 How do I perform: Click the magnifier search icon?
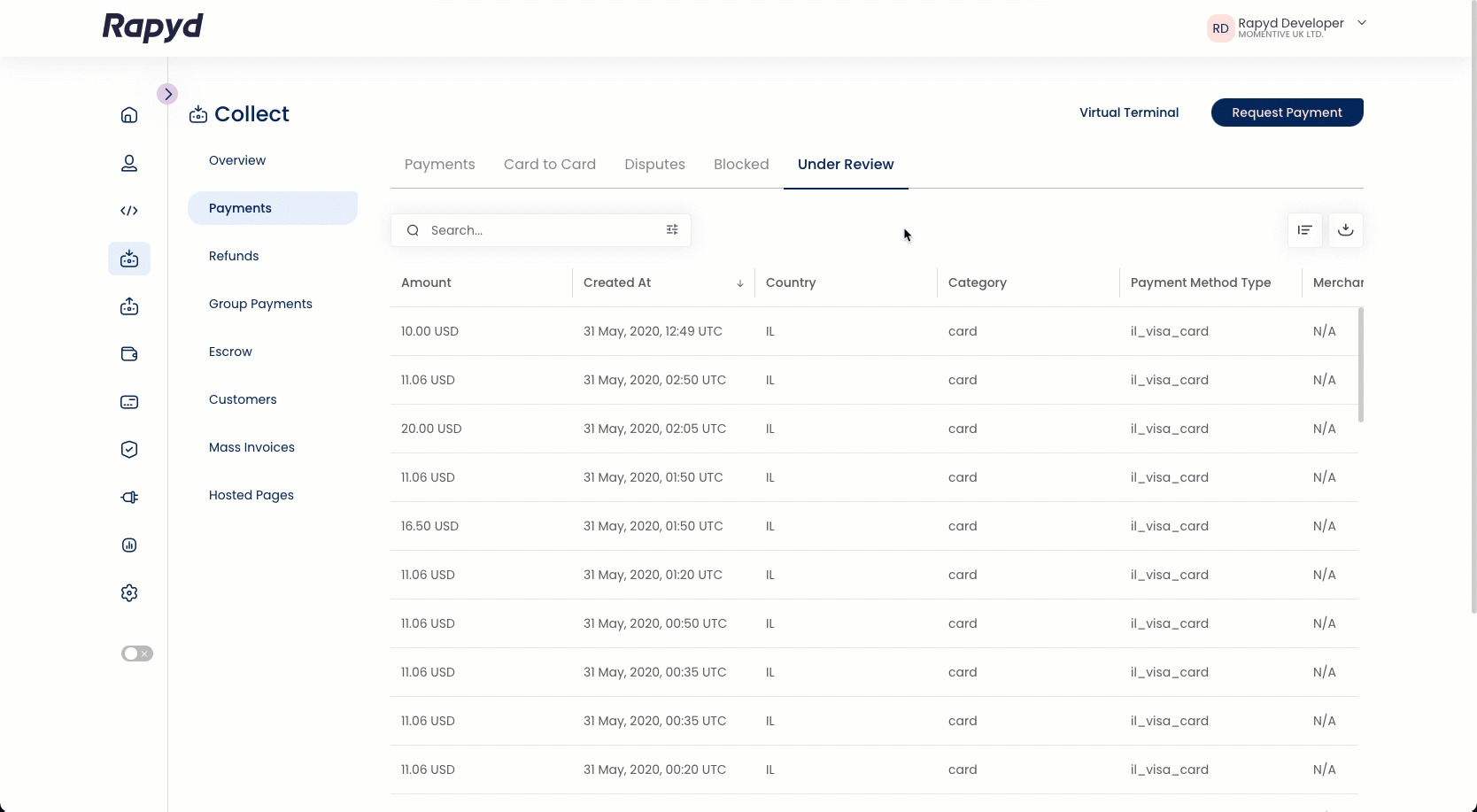[x=413, y=230]
